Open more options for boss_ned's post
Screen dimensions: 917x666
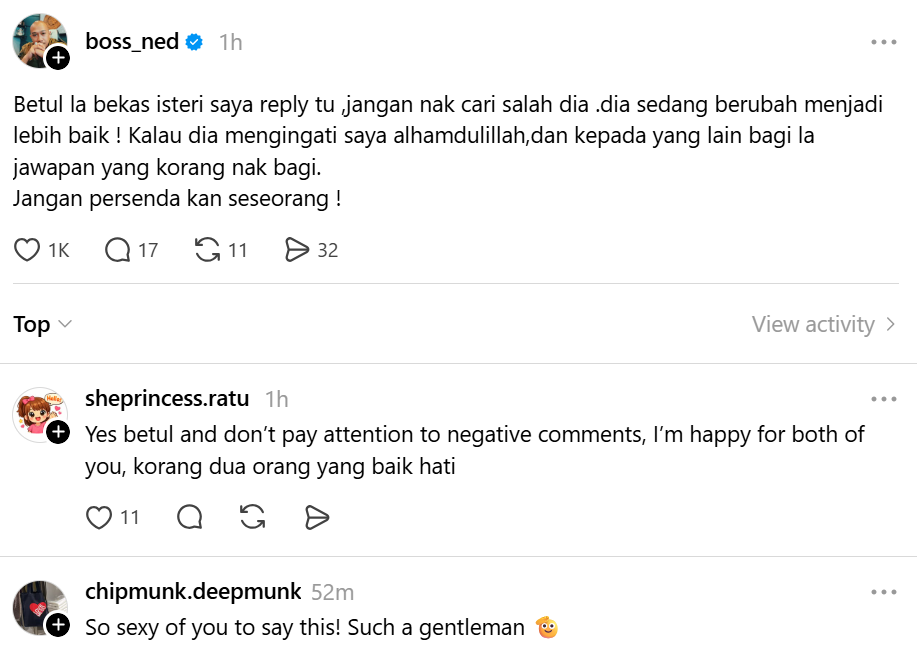[x=883, y=42]
